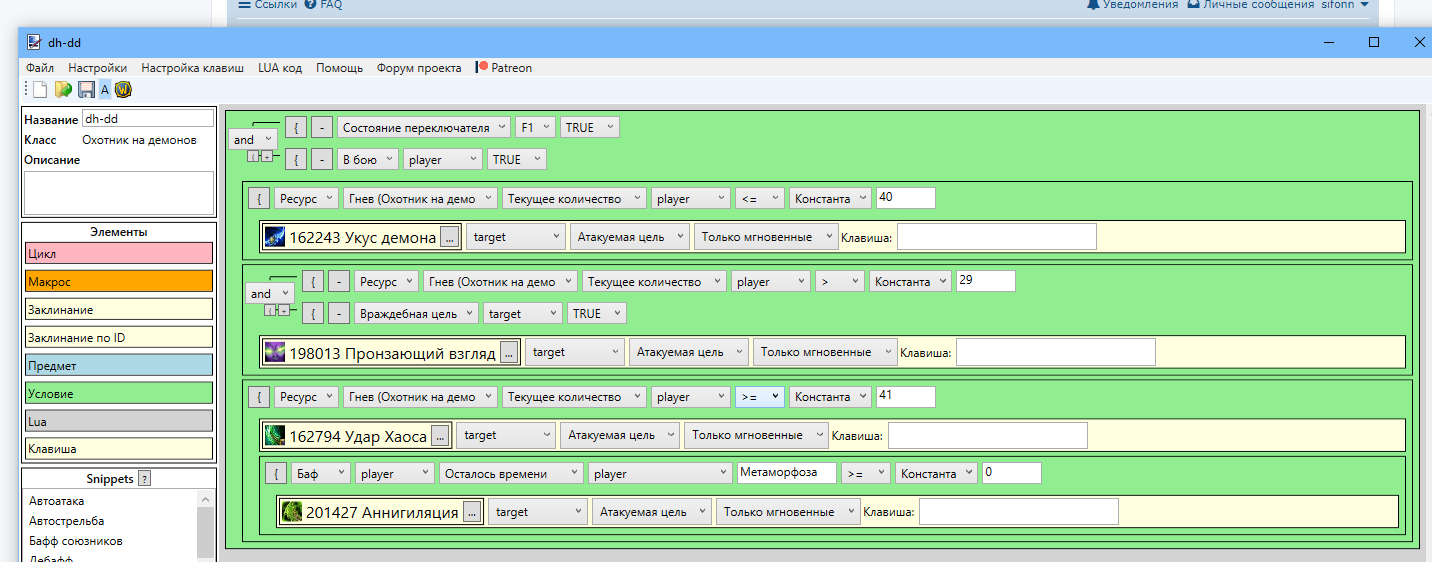Screen dimensions: 1432x562
Task: Open the Snippets help question mark
Action: click(x=144, y=479)
